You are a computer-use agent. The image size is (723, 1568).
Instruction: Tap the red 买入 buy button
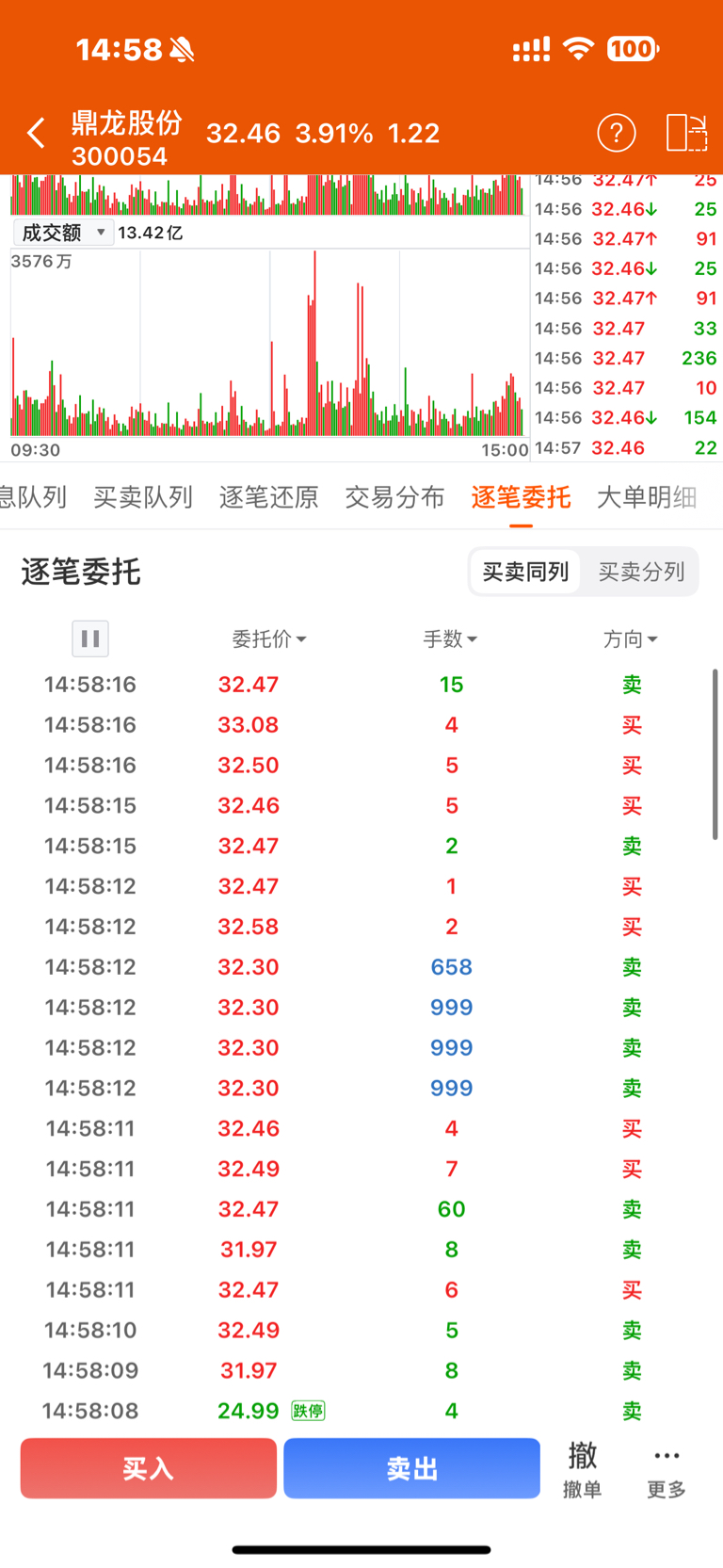pos(149,1468)
